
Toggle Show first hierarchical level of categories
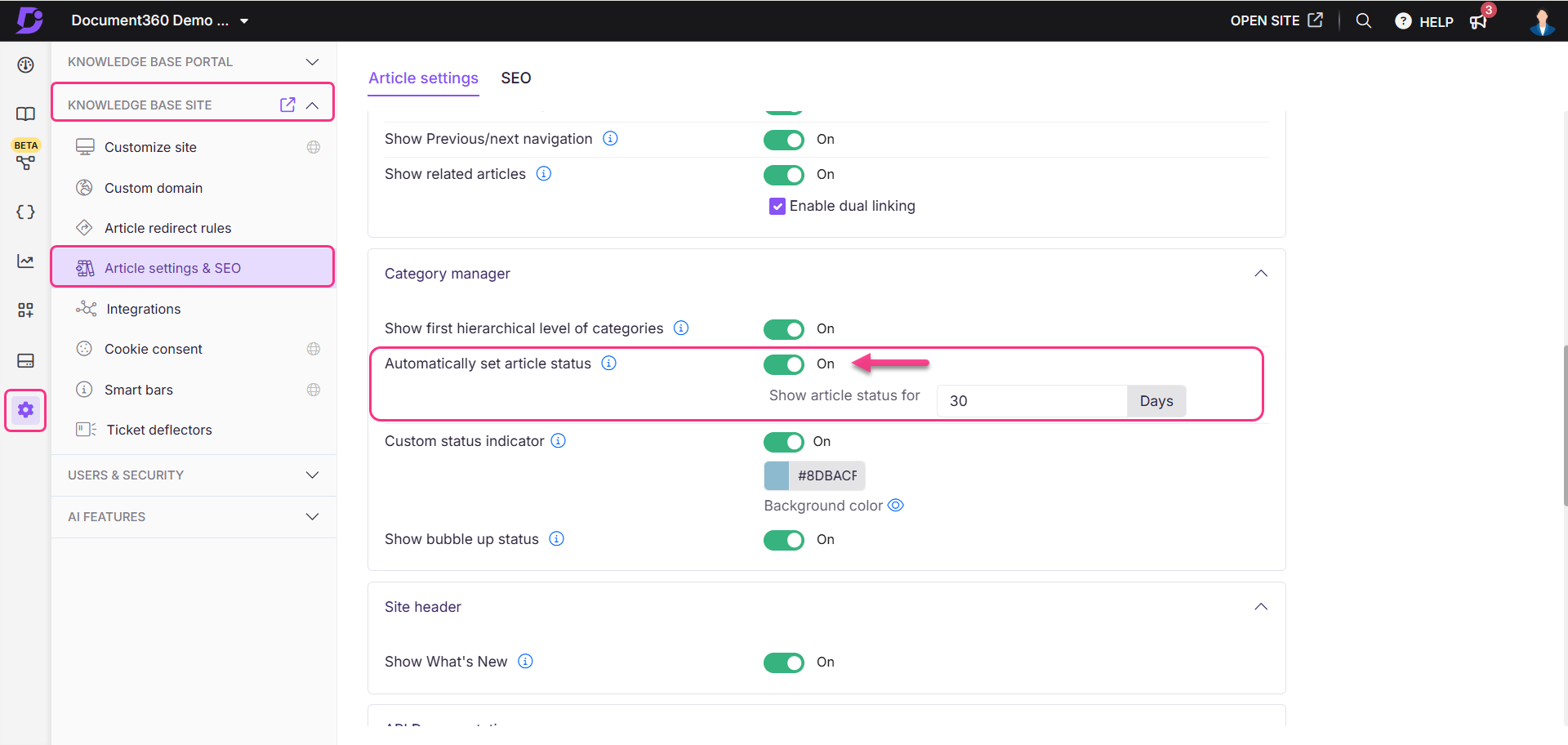click(x=784, y=329)
